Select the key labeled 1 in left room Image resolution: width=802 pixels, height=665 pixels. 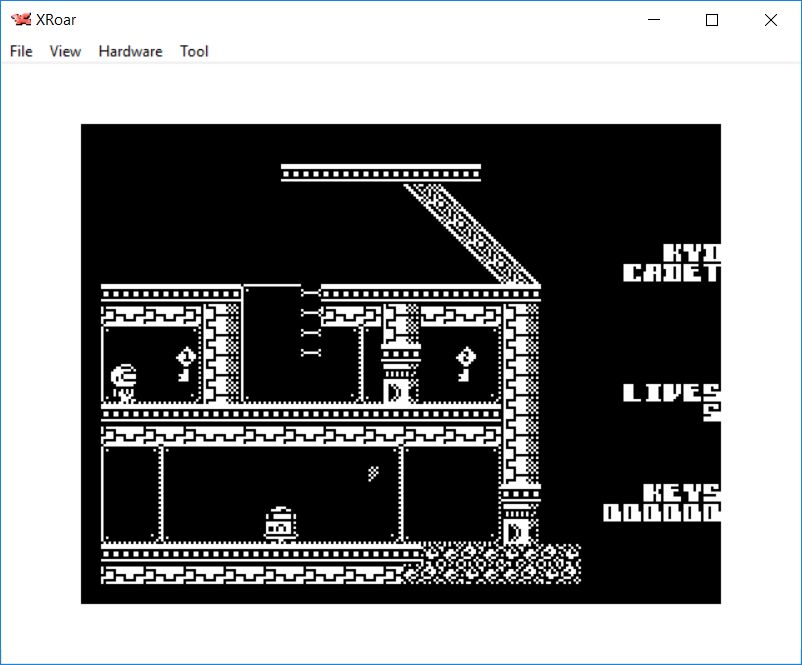186,364
